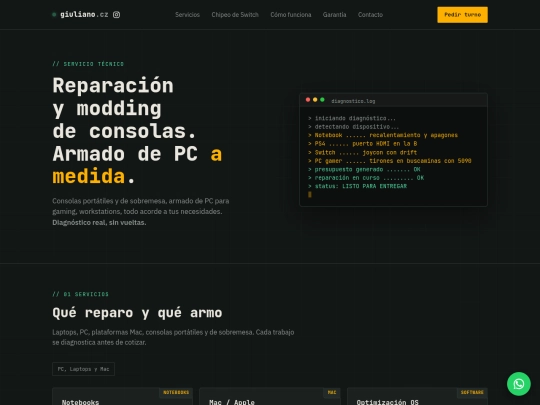Screen dimensions: 540x405
Task: Click the 'iniciando diagnóstico...' log line
Action: (x=352, y=118)
